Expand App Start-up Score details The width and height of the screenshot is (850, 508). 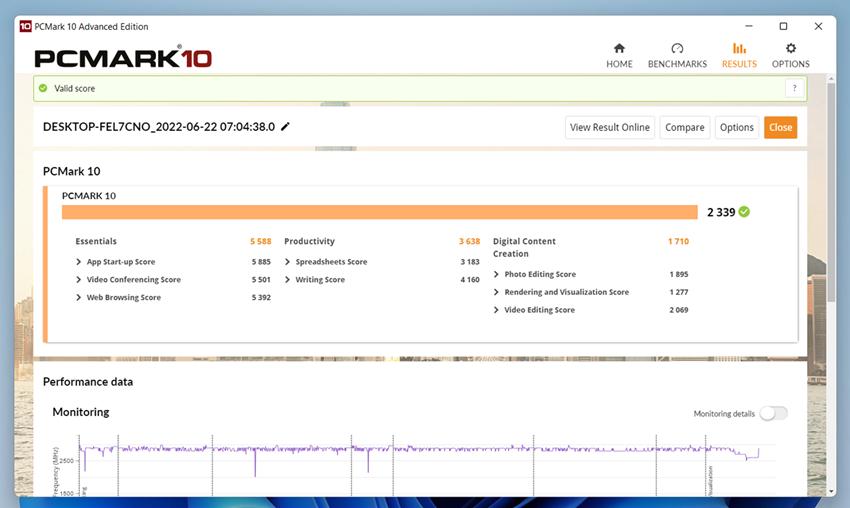pos(79,262)
